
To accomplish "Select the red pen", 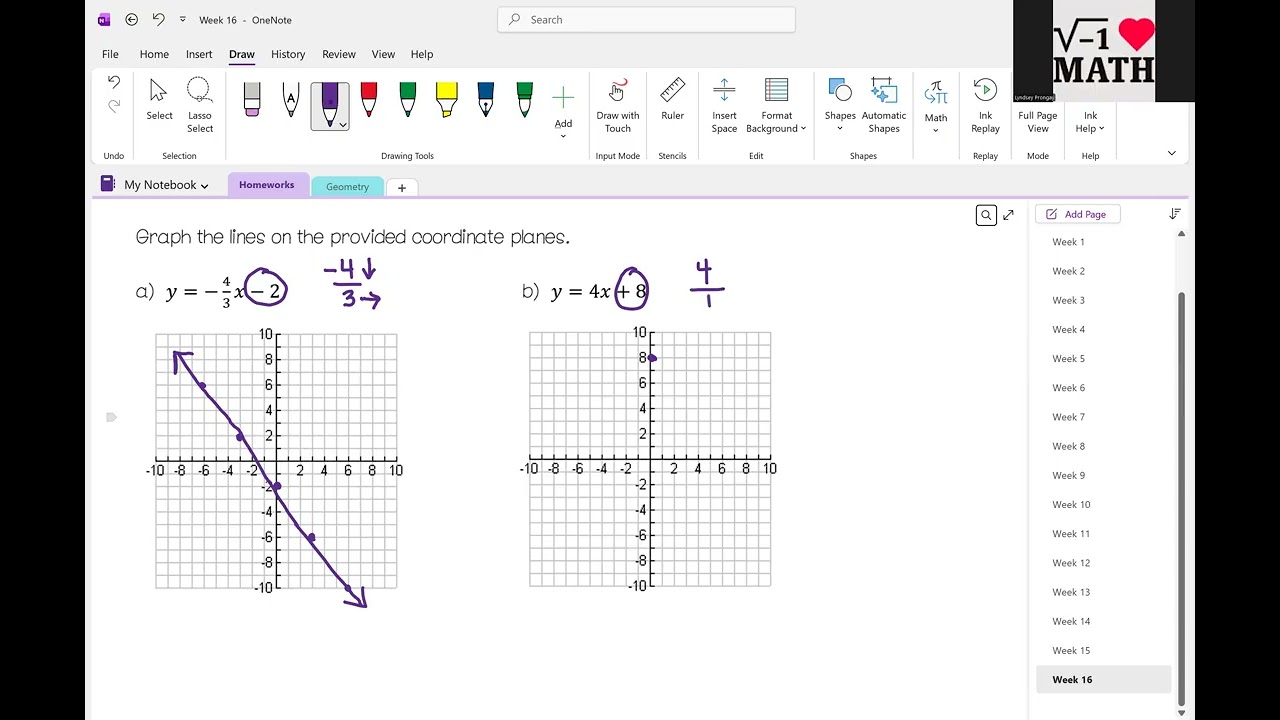I will click(369, 99).
